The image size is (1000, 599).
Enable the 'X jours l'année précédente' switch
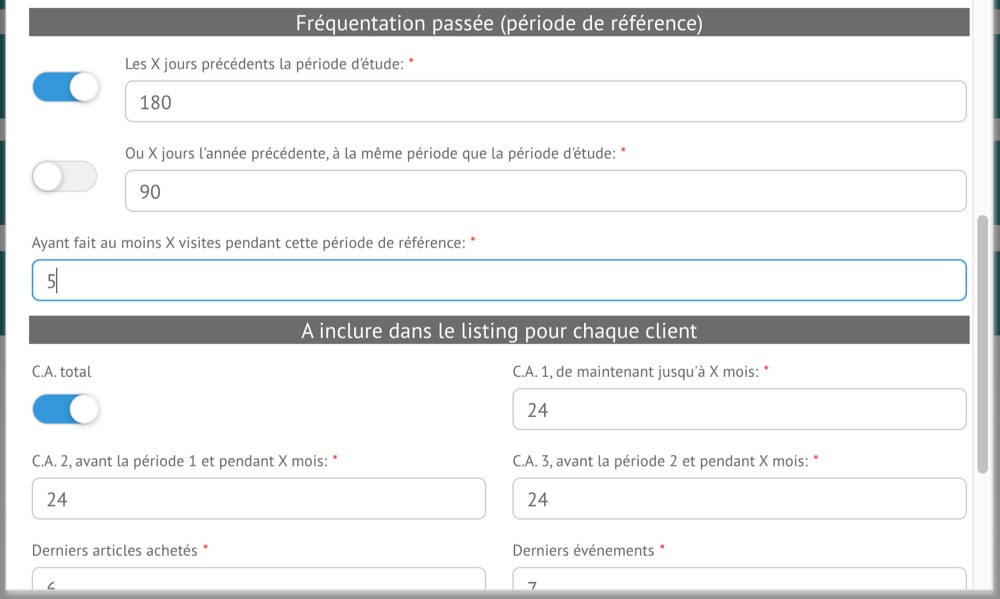[x=65, y=177]
